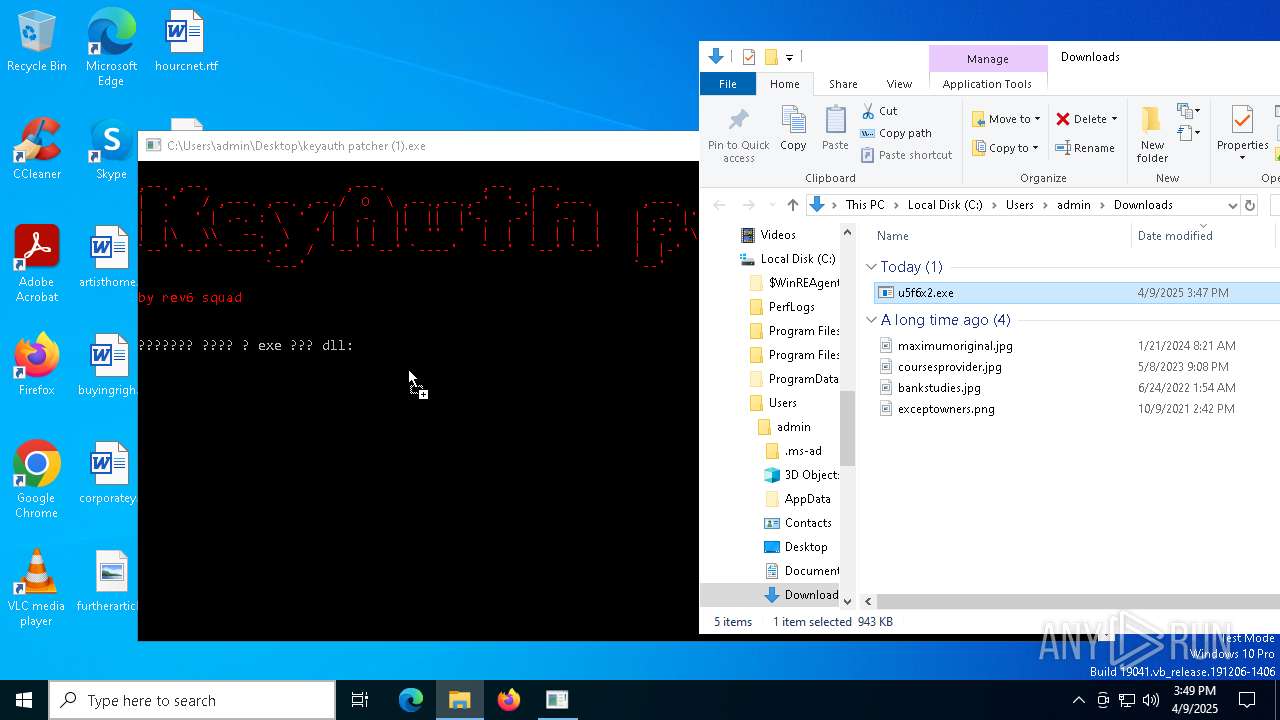Open the Move to dropdown
This screenshot has width=1280, height=720.
[x=1006, y=119]
